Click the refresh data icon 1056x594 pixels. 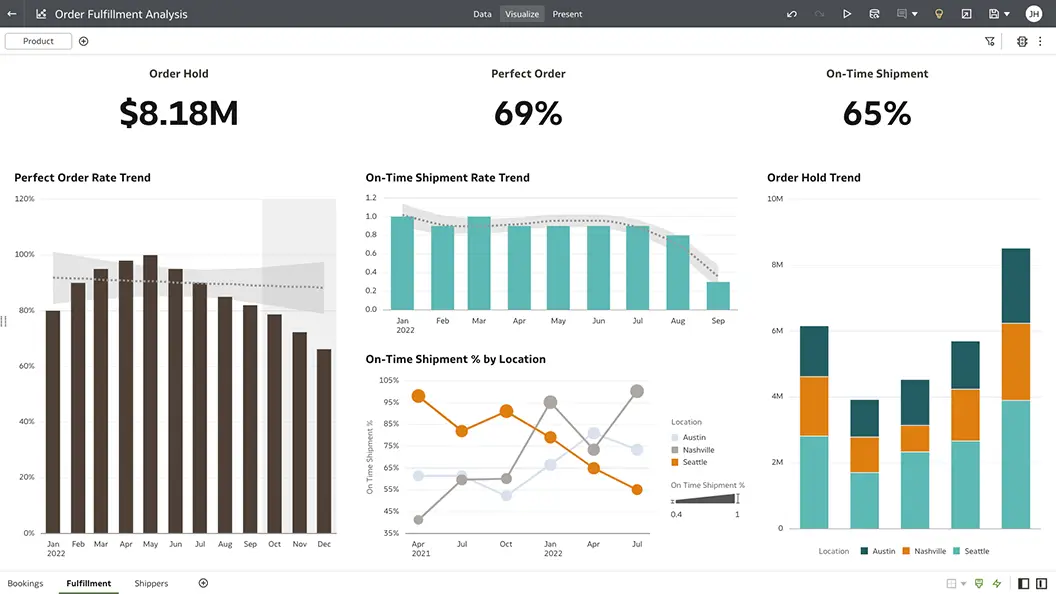(874, 14)
